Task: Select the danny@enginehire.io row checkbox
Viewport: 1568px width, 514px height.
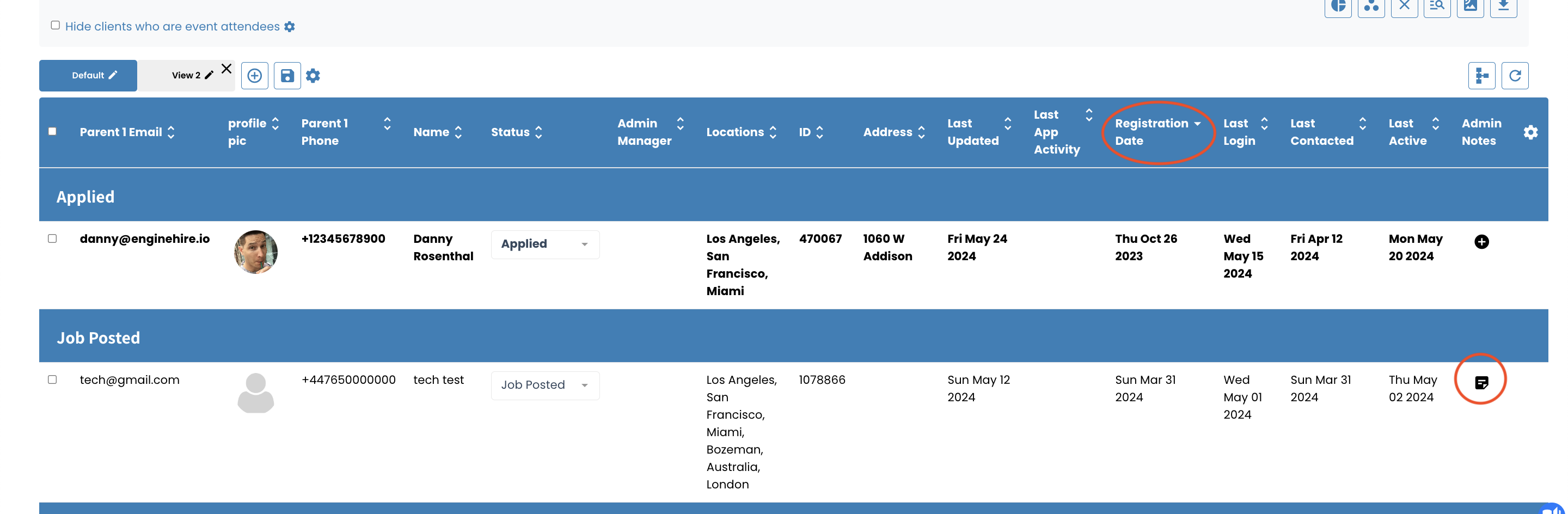Action: pyautogui.click(x=52, y=238)
